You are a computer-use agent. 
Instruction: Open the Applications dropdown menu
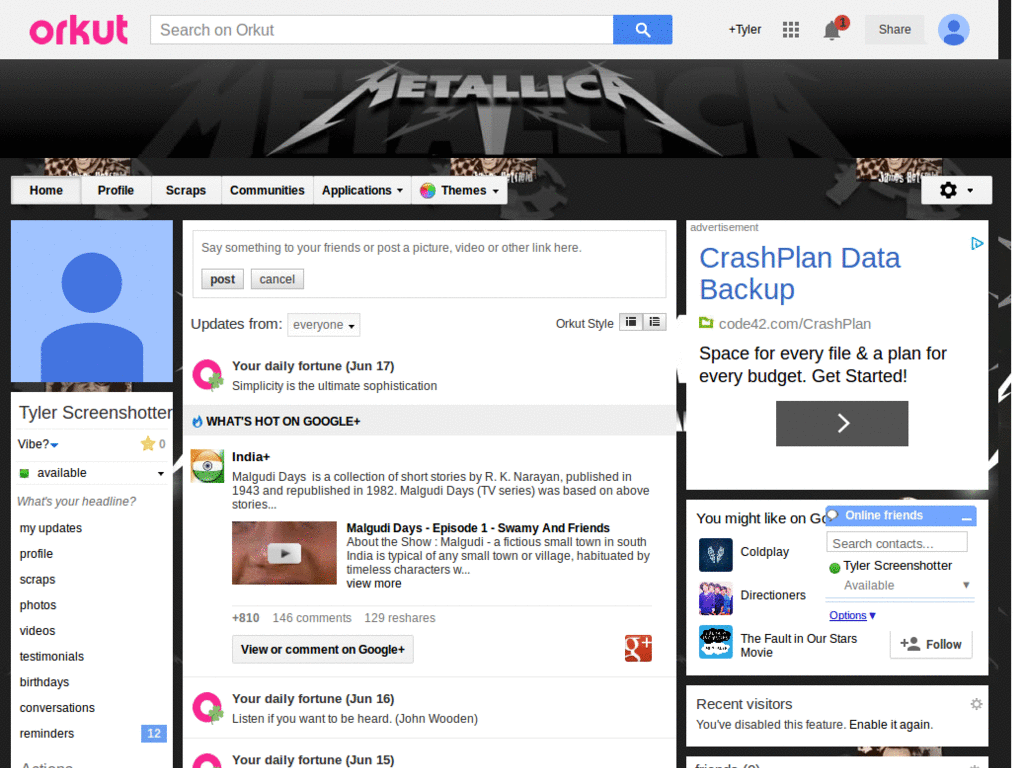(362, 190)
